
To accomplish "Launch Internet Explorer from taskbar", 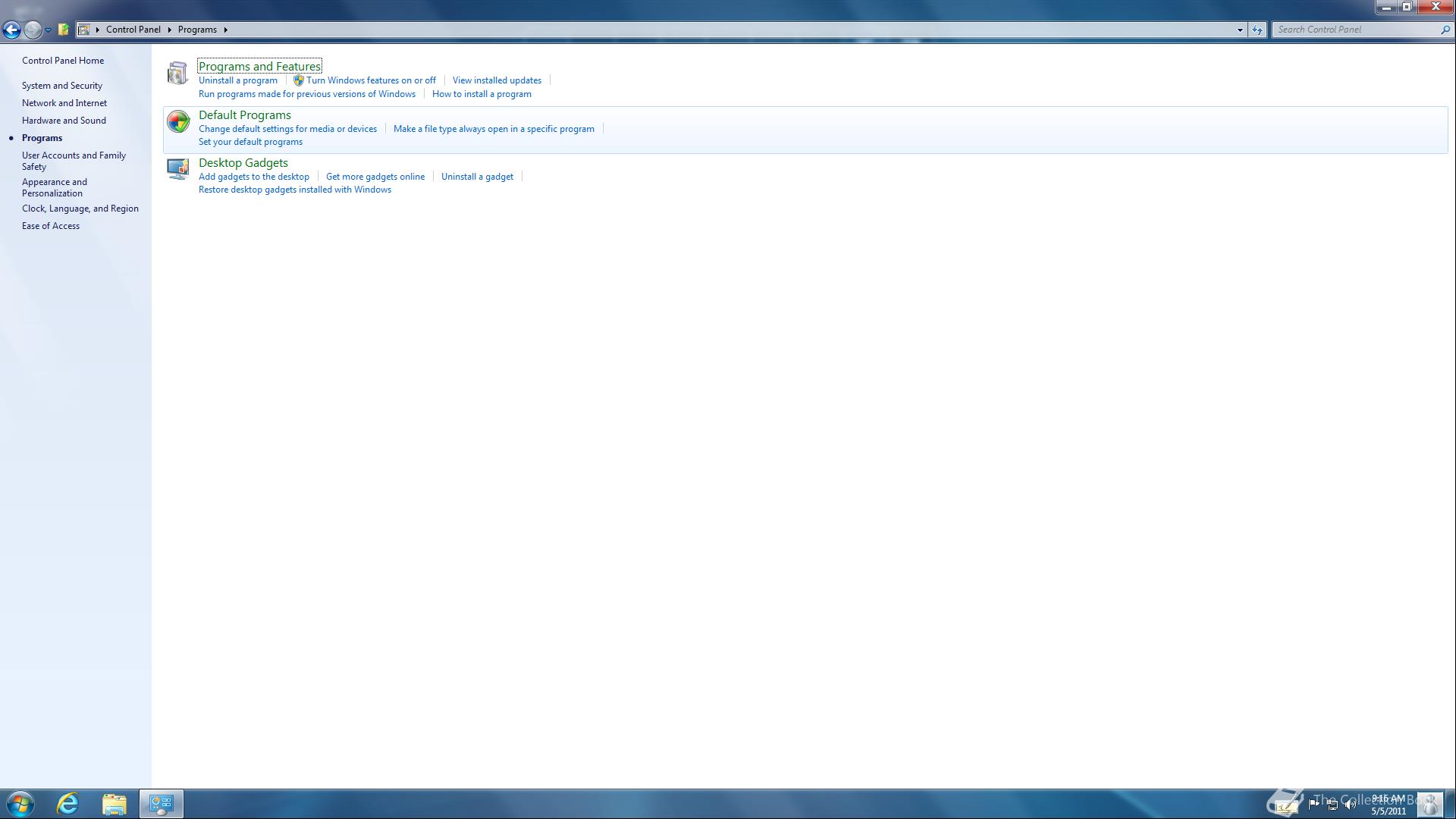I will 68,804.
